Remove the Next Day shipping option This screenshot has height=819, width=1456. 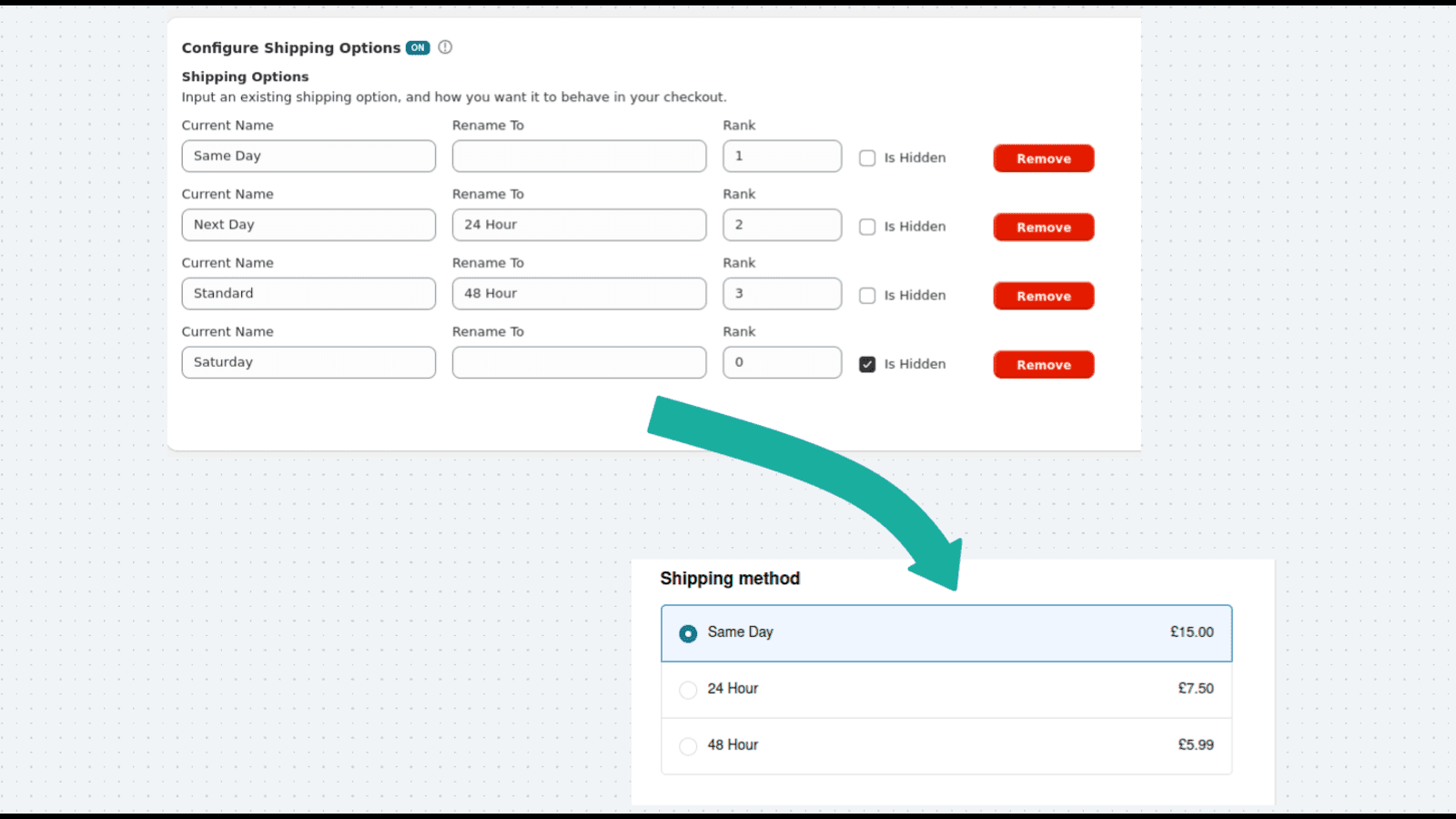tap(1043, 227)
